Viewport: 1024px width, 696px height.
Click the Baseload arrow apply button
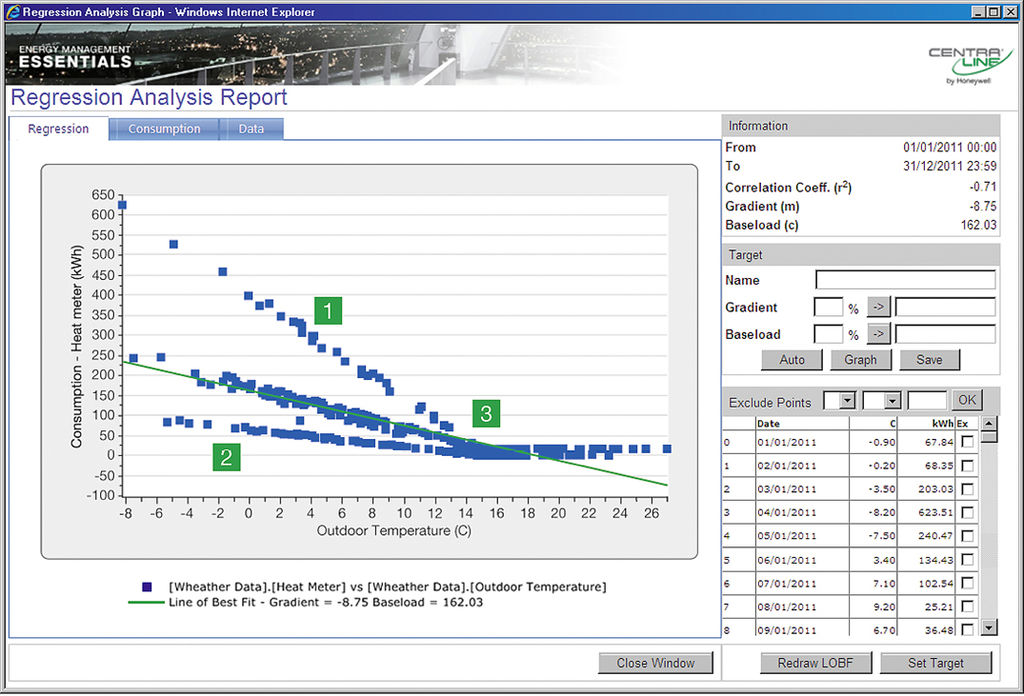878,334
